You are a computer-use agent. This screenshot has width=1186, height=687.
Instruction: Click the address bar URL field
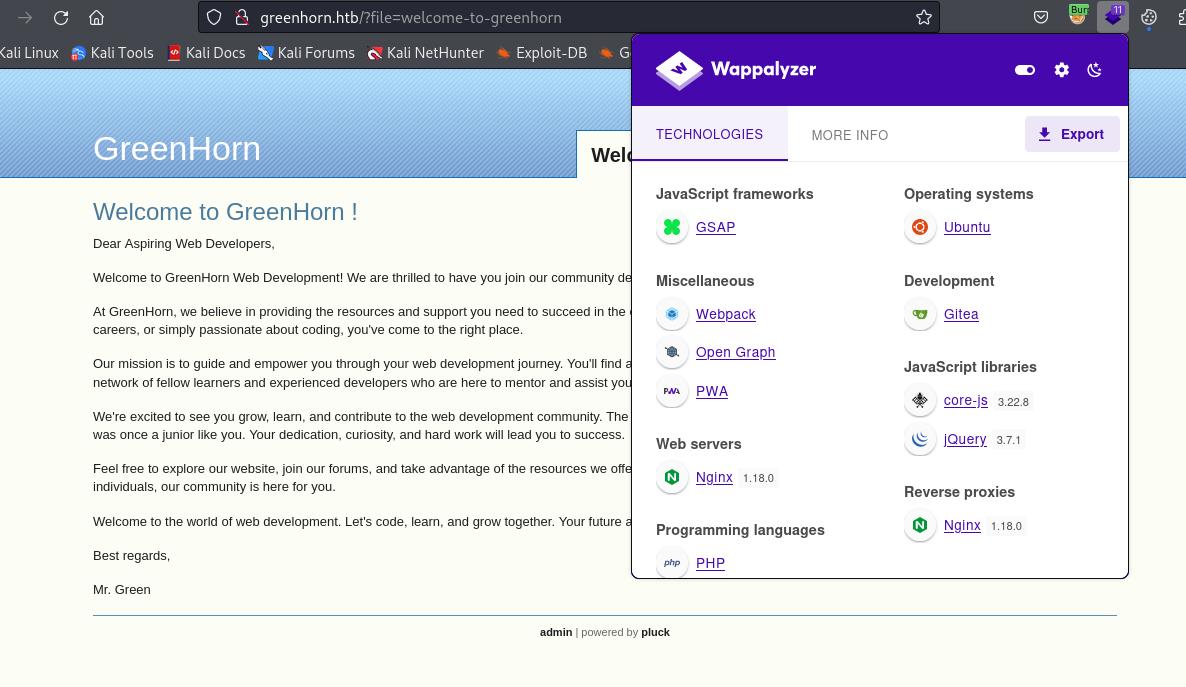(569, 17)
